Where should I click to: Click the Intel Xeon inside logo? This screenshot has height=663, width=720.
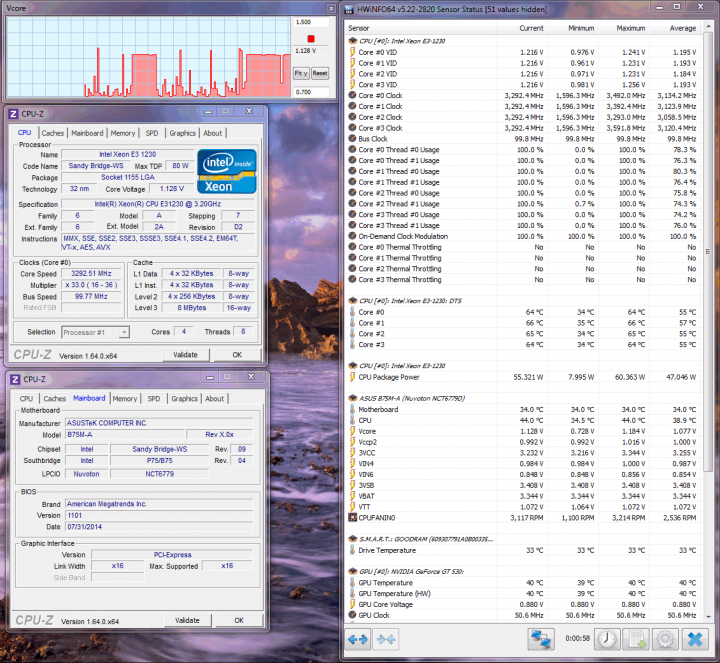227,171
